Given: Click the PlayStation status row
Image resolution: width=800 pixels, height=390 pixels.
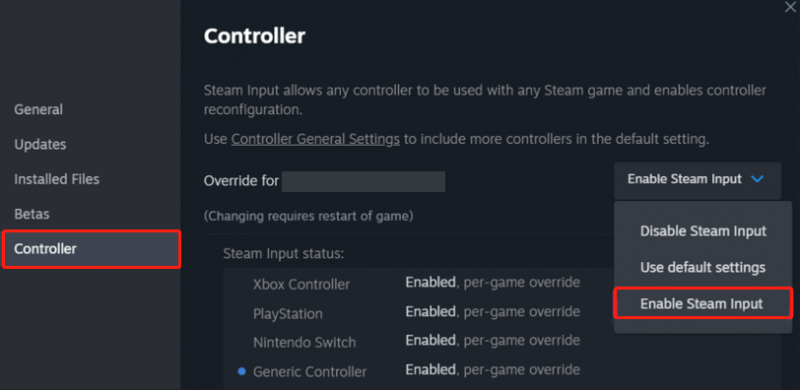Looking at the screenshot, I should point(416,312).
